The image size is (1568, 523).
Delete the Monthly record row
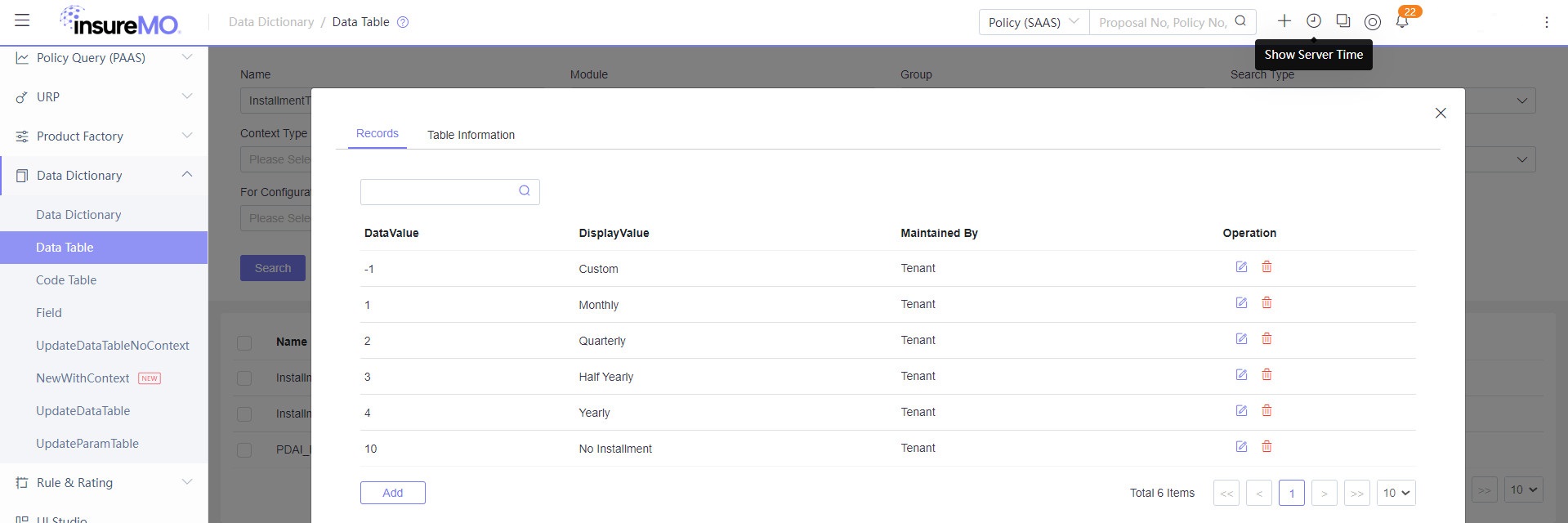(1266, 303)
